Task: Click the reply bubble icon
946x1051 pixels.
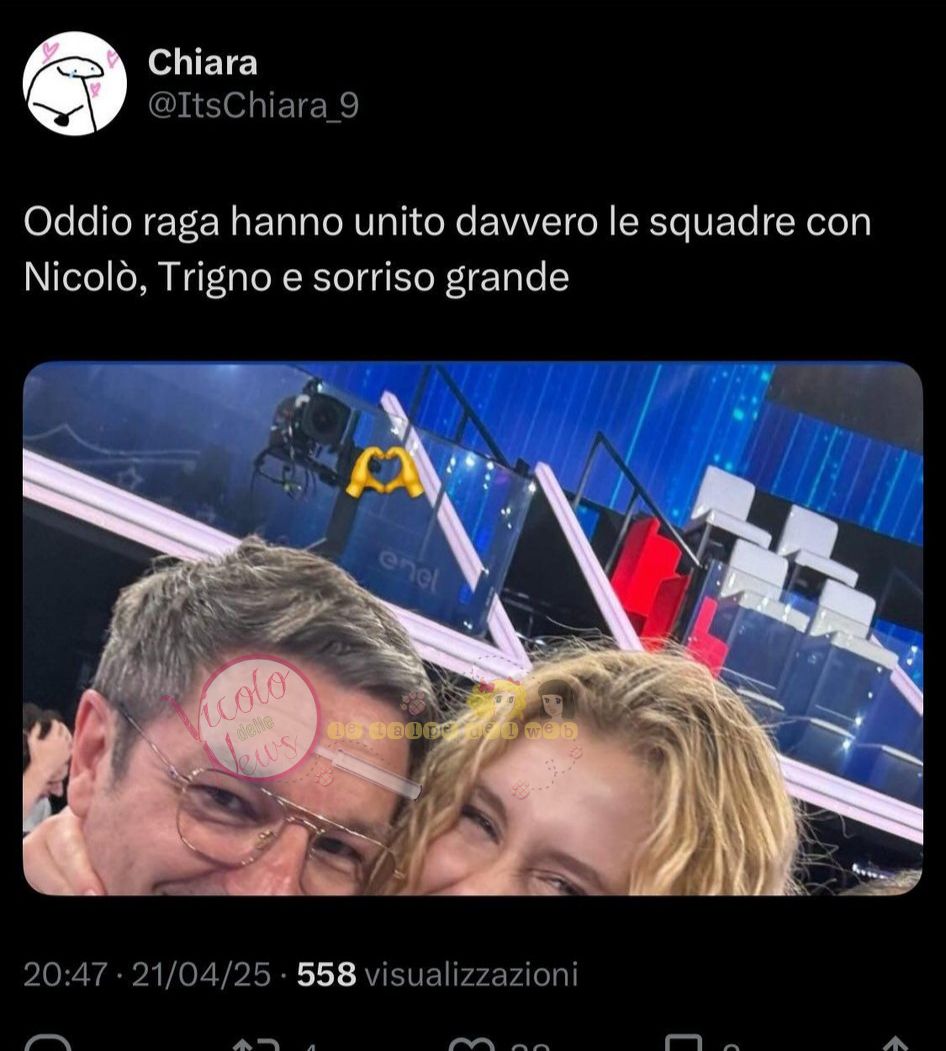Action: pyautogui.click(x=47, y=1043)
